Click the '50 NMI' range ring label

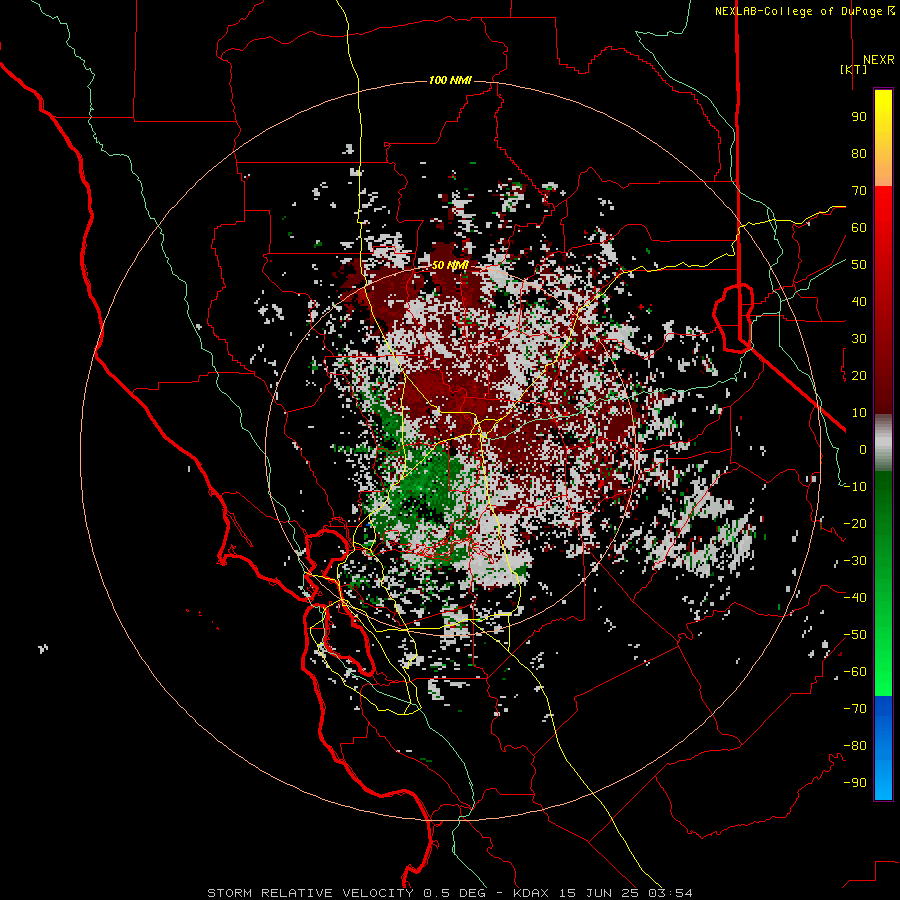[x=450, y=265]
